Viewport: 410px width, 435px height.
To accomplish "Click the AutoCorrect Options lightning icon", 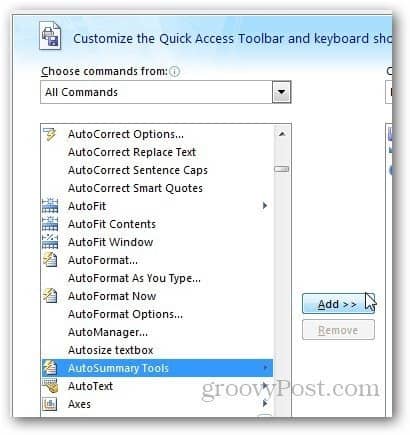I will (50, 135).
